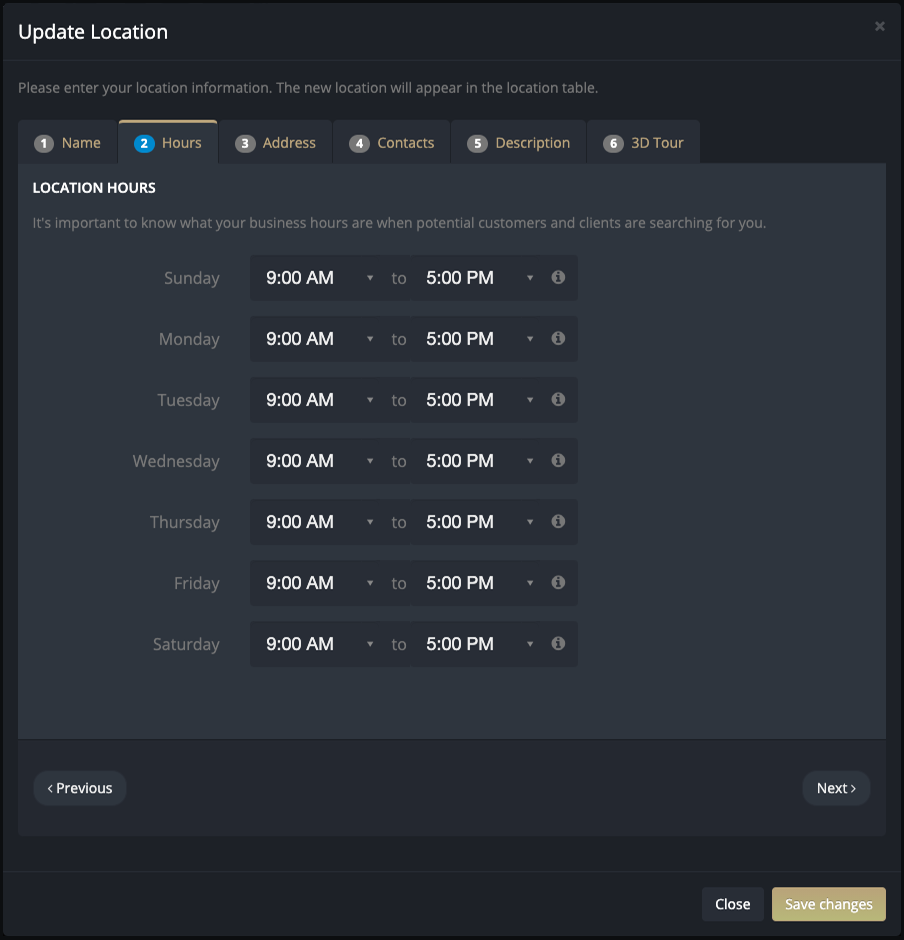Click the info icon for Monday hours
The width and height of the screenshot is (904, 940).
coord(558,339)
